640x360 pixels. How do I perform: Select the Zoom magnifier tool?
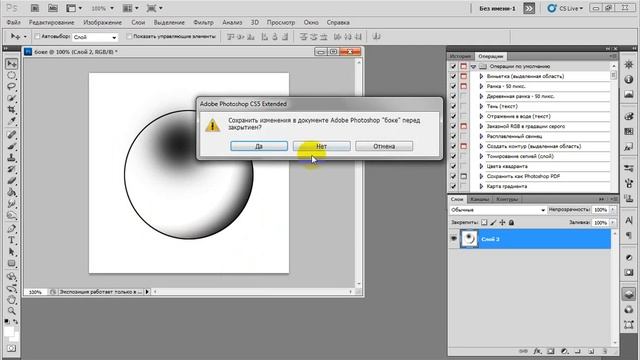point(11,311)
